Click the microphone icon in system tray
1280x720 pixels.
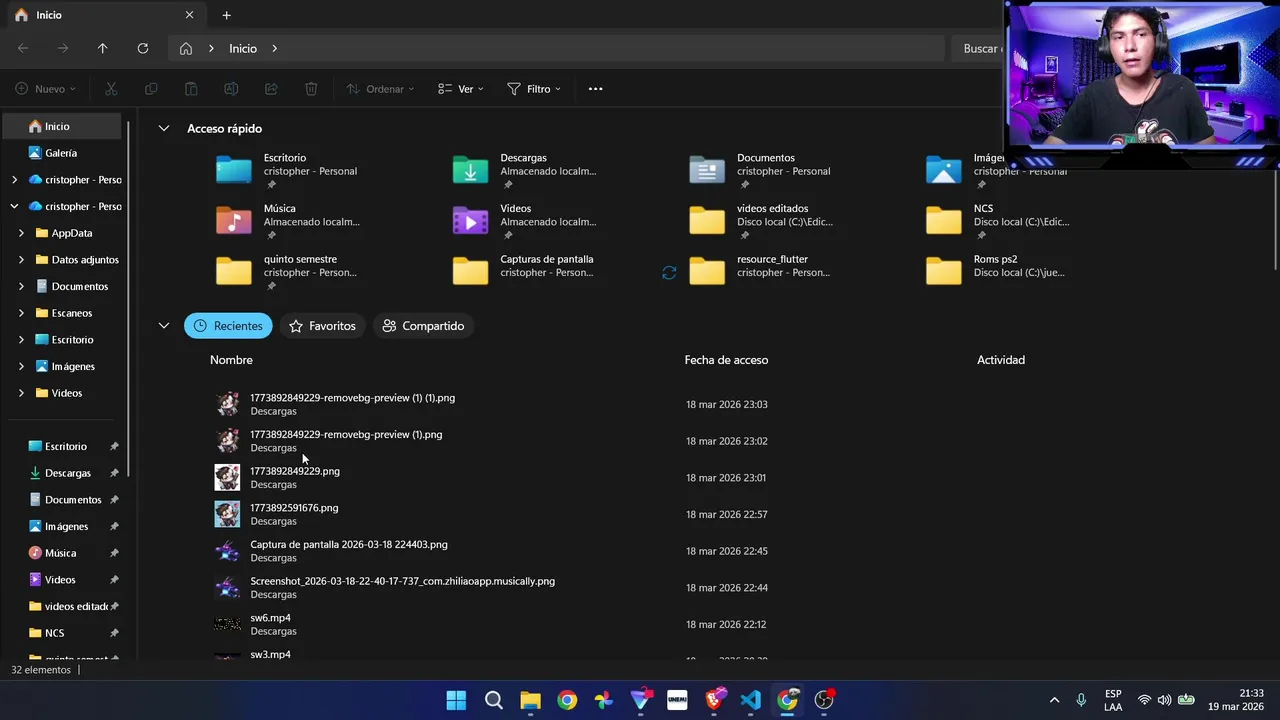1081,700
